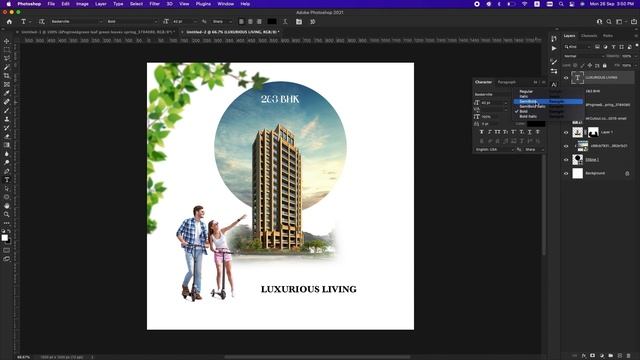Right align text in options bar
640x360 pixels.
(x=259, y=22)
